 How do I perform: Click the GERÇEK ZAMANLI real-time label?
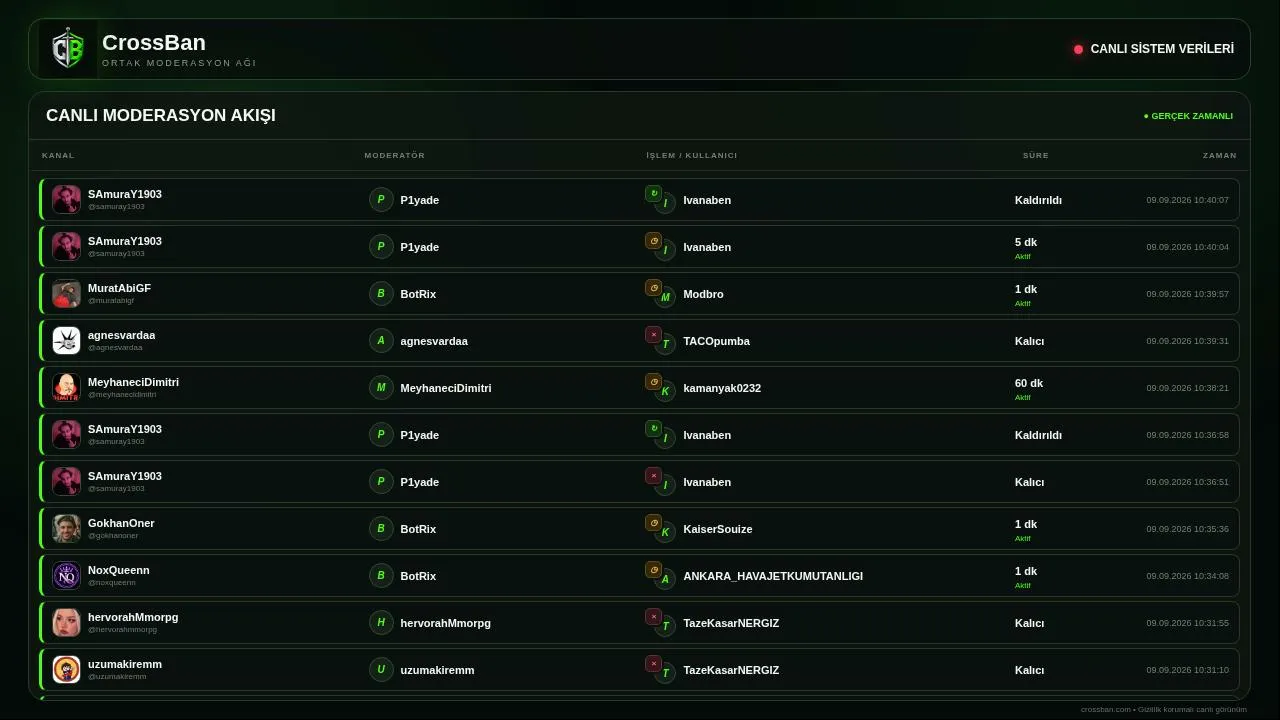click(1188, 116)
